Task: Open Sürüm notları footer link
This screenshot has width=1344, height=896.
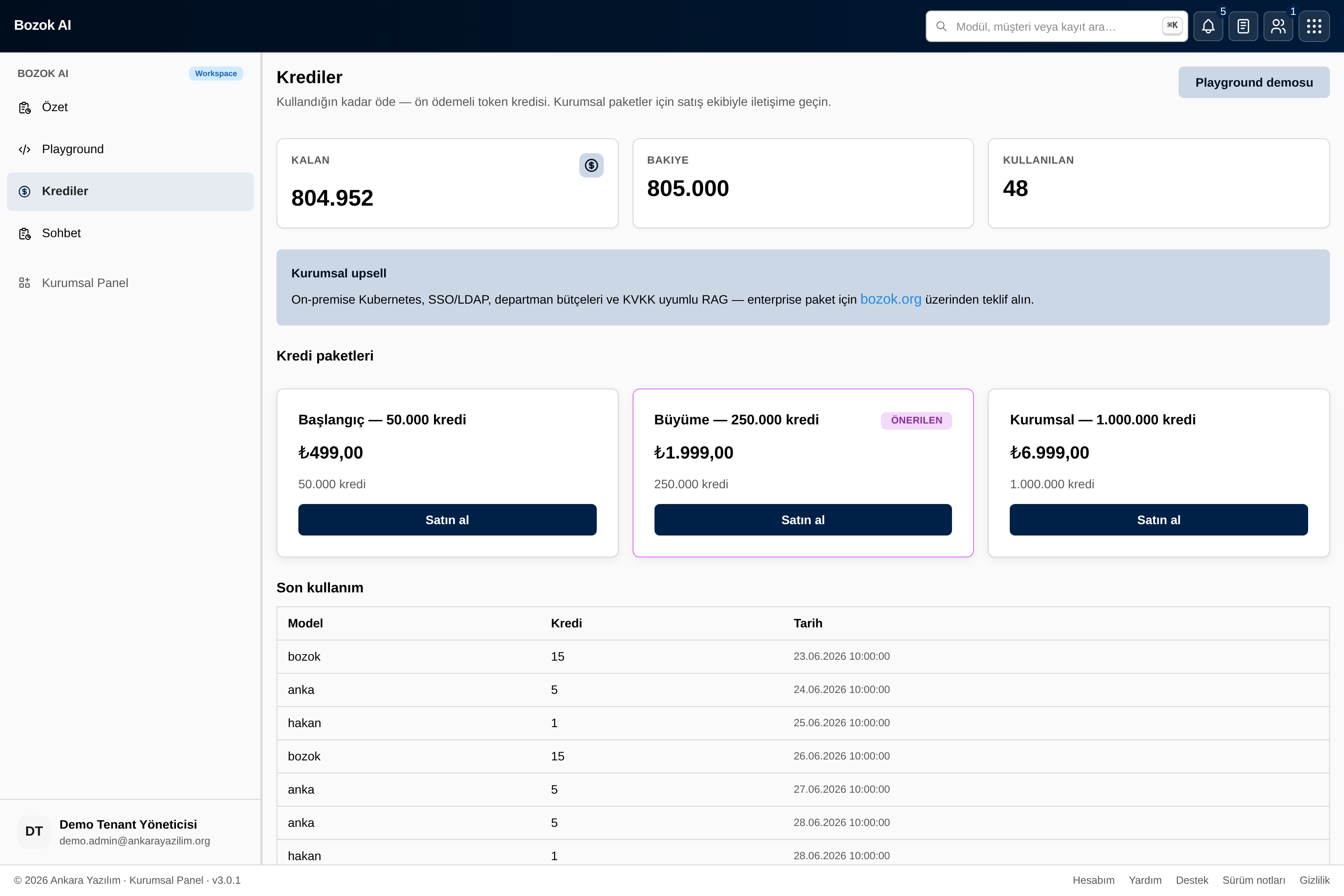Action: [x=1254, y=881]
